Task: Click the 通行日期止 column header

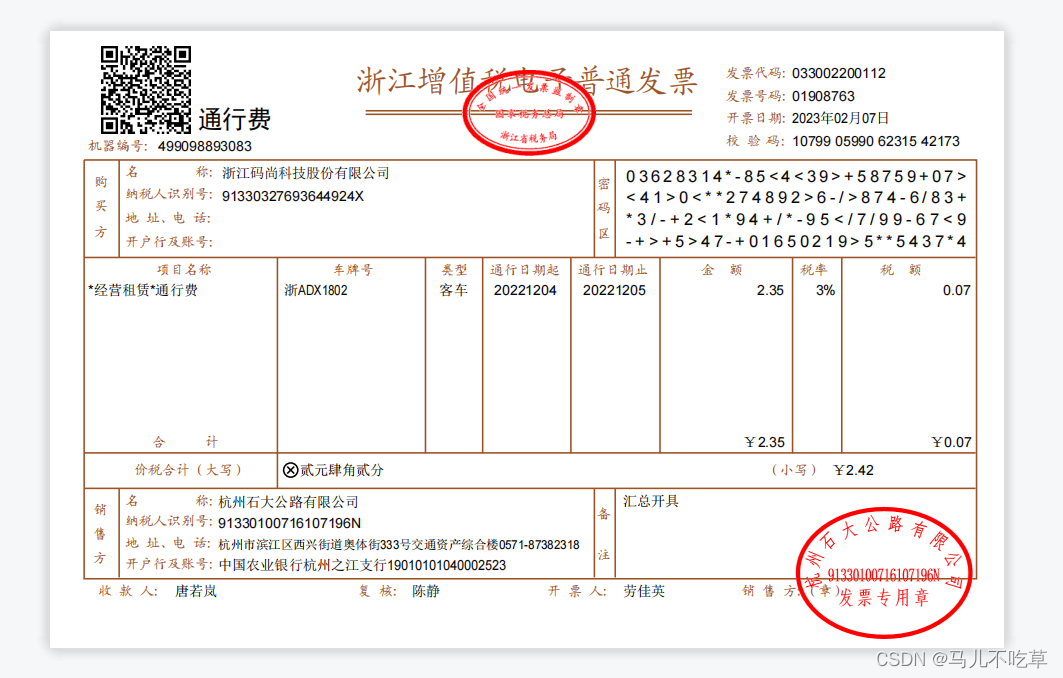Action: tap(613, 270)
